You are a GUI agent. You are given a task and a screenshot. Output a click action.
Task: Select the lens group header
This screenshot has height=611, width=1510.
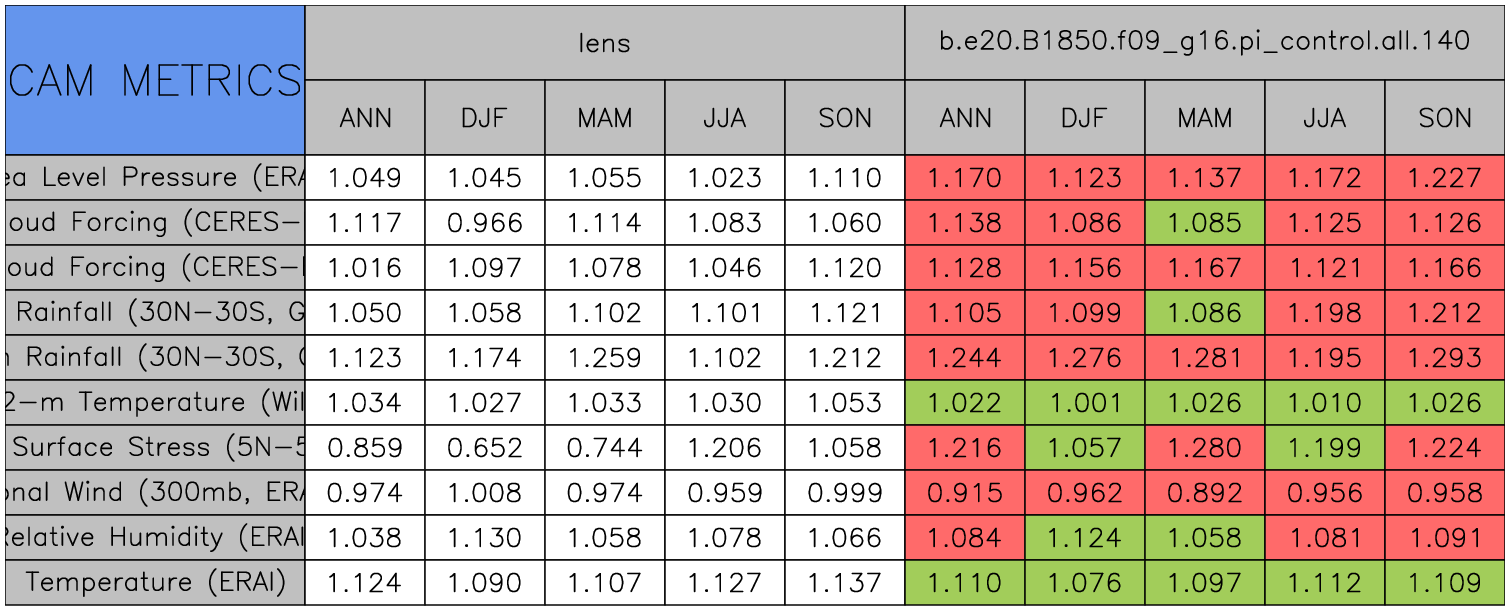point(604,43)
